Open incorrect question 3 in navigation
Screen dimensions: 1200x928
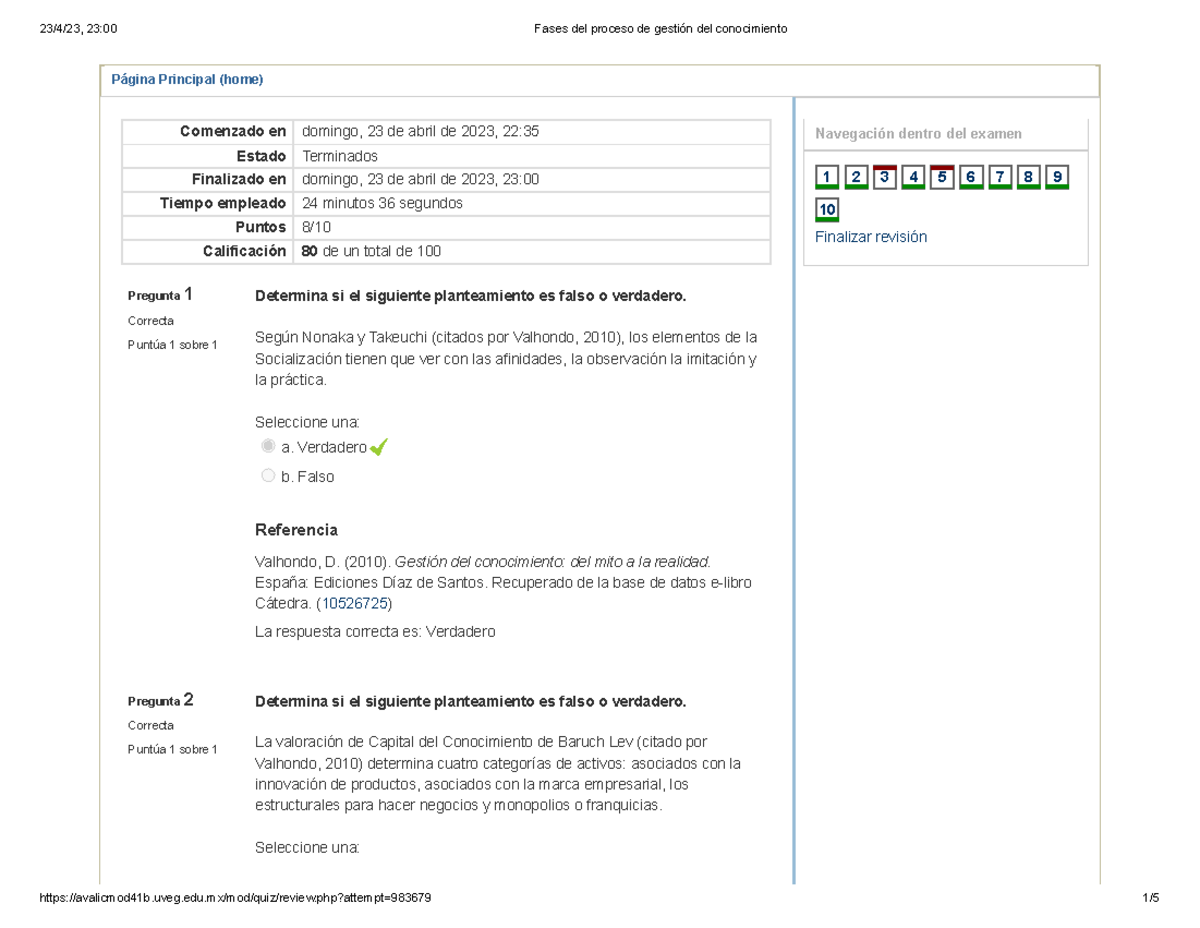pos(885,178)
